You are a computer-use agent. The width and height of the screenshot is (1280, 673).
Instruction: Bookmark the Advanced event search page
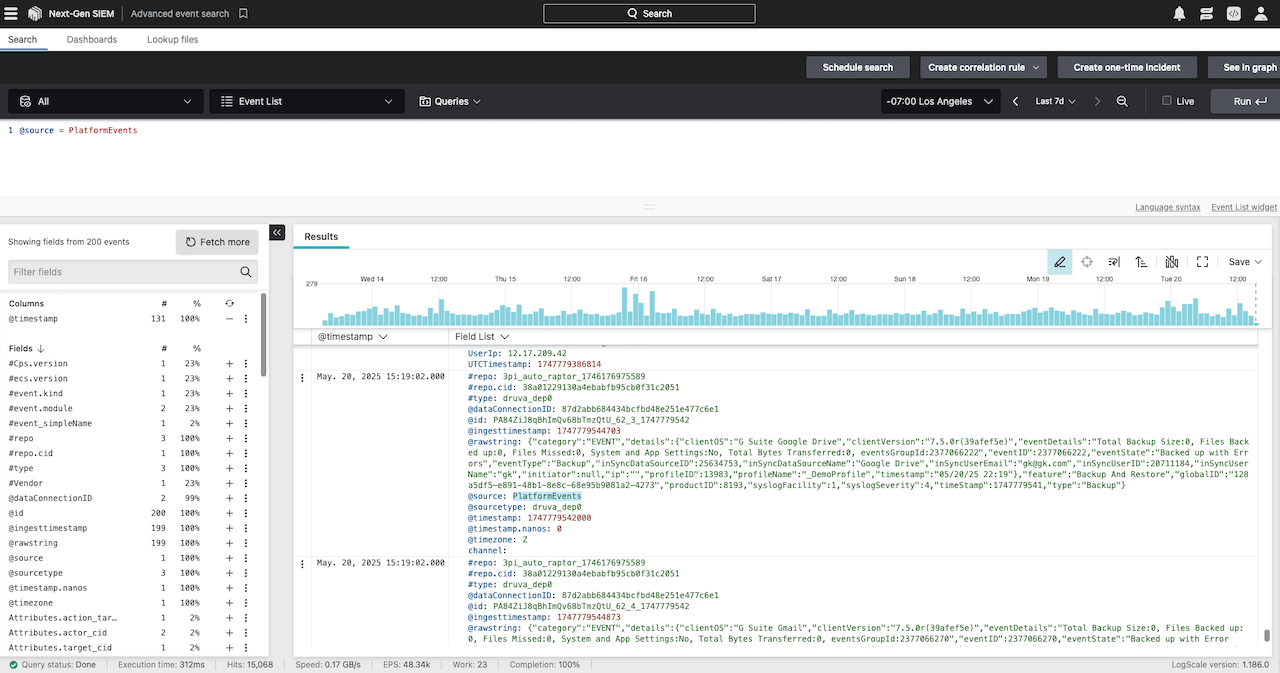243,14
